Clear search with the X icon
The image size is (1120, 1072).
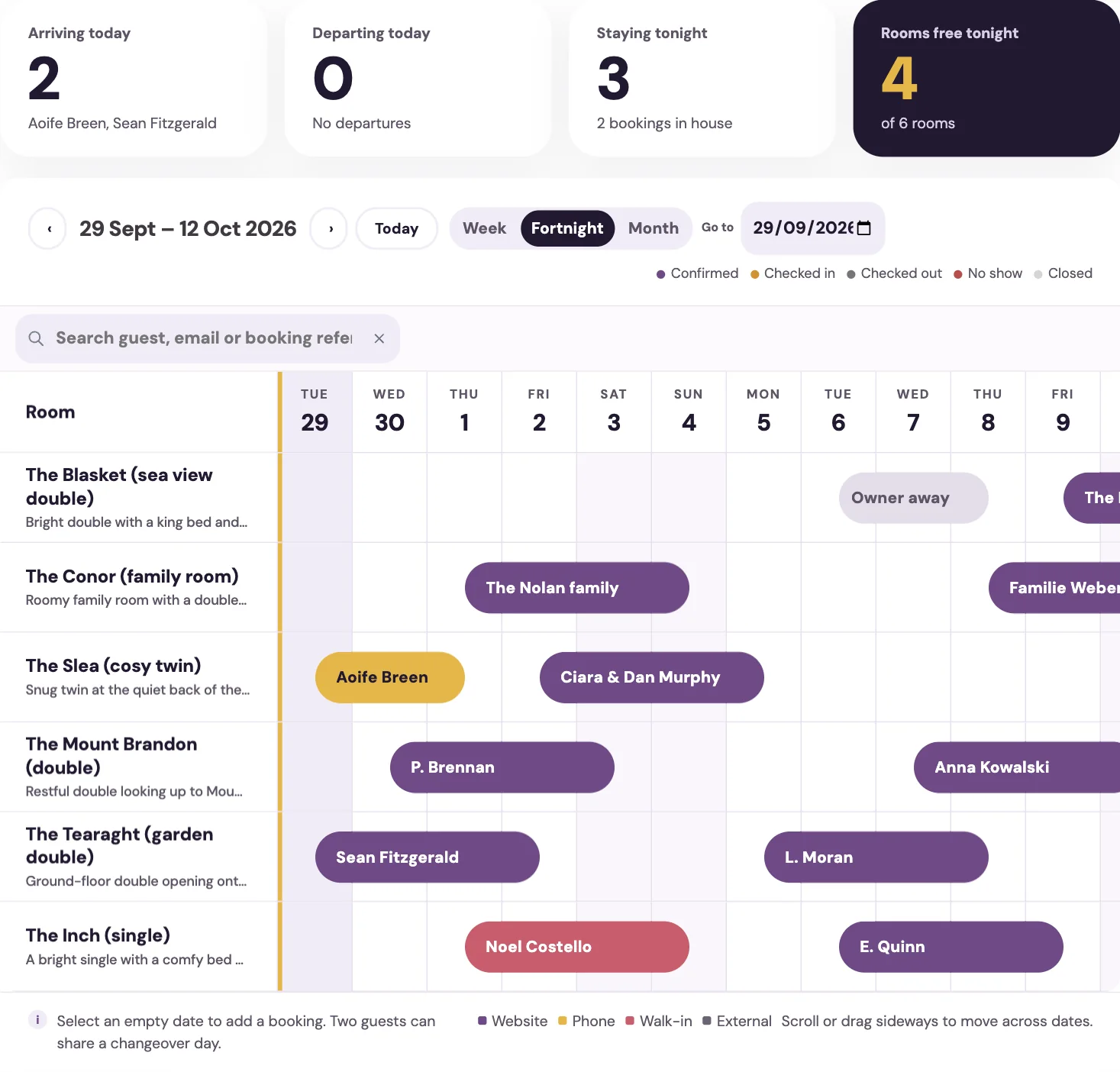click(x=379, y=338)
